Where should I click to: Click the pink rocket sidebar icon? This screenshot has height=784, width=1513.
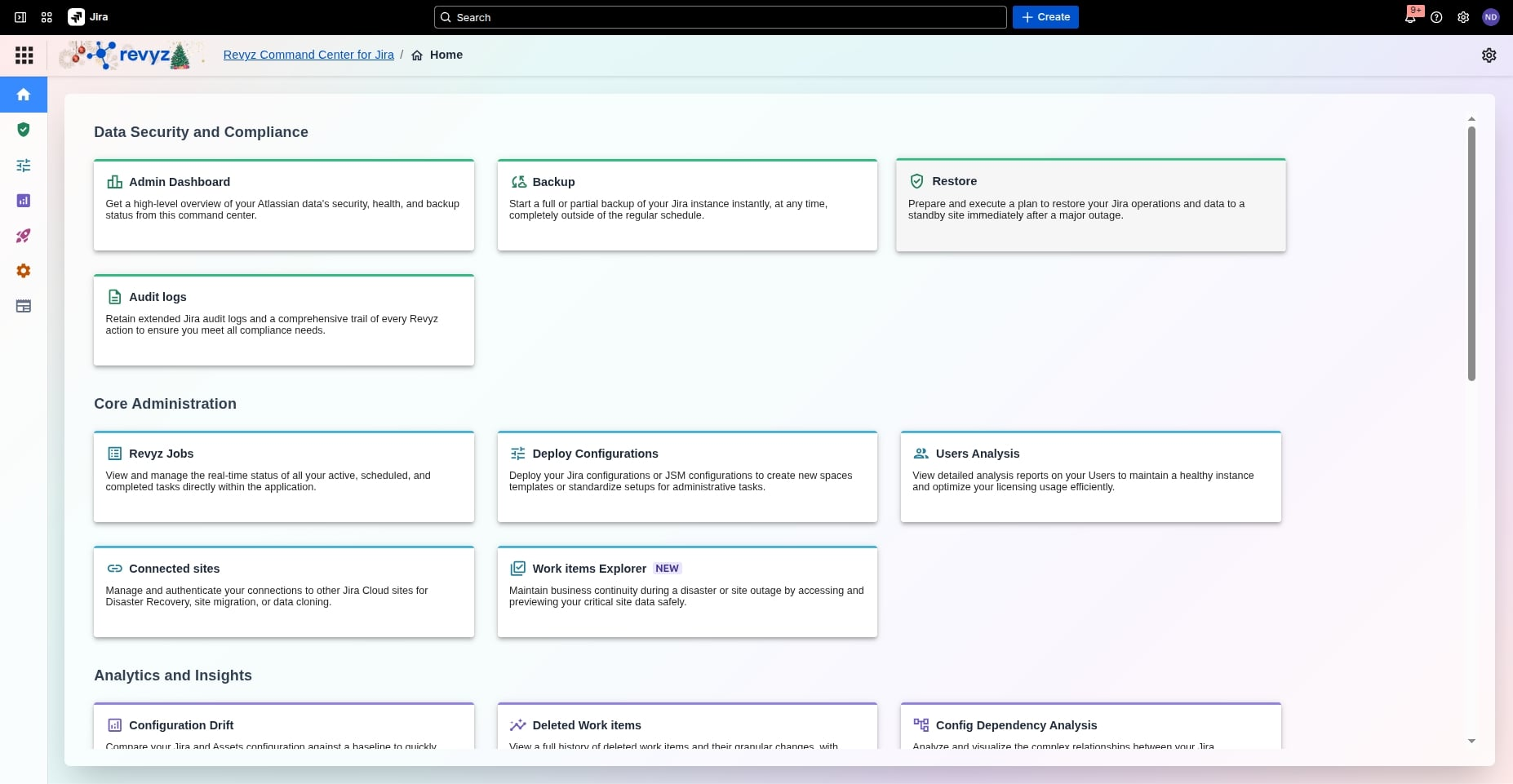click(24, 236)
